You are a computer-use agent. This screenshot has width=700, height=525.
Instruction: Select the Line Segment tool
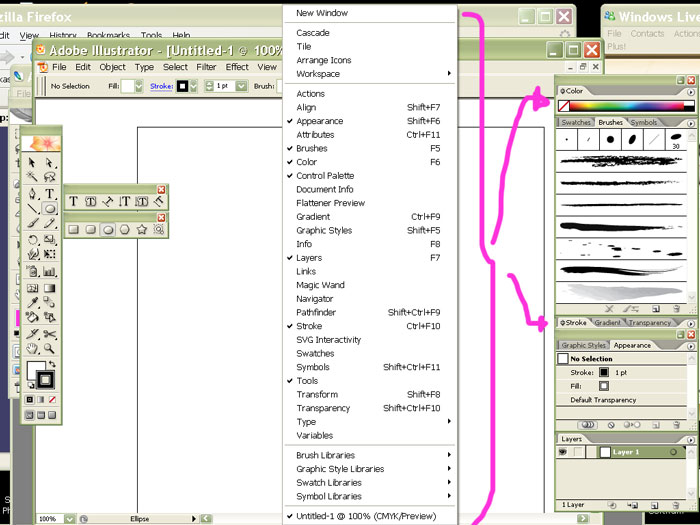click(x=32, y=208)
